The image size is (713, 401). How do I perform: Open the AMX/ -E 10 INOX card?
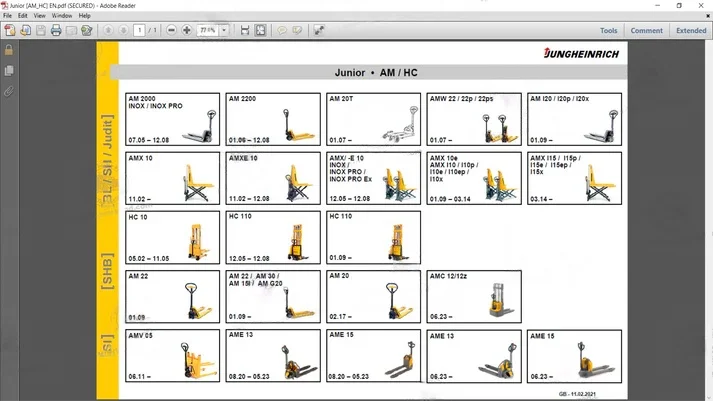click(373, 178)
